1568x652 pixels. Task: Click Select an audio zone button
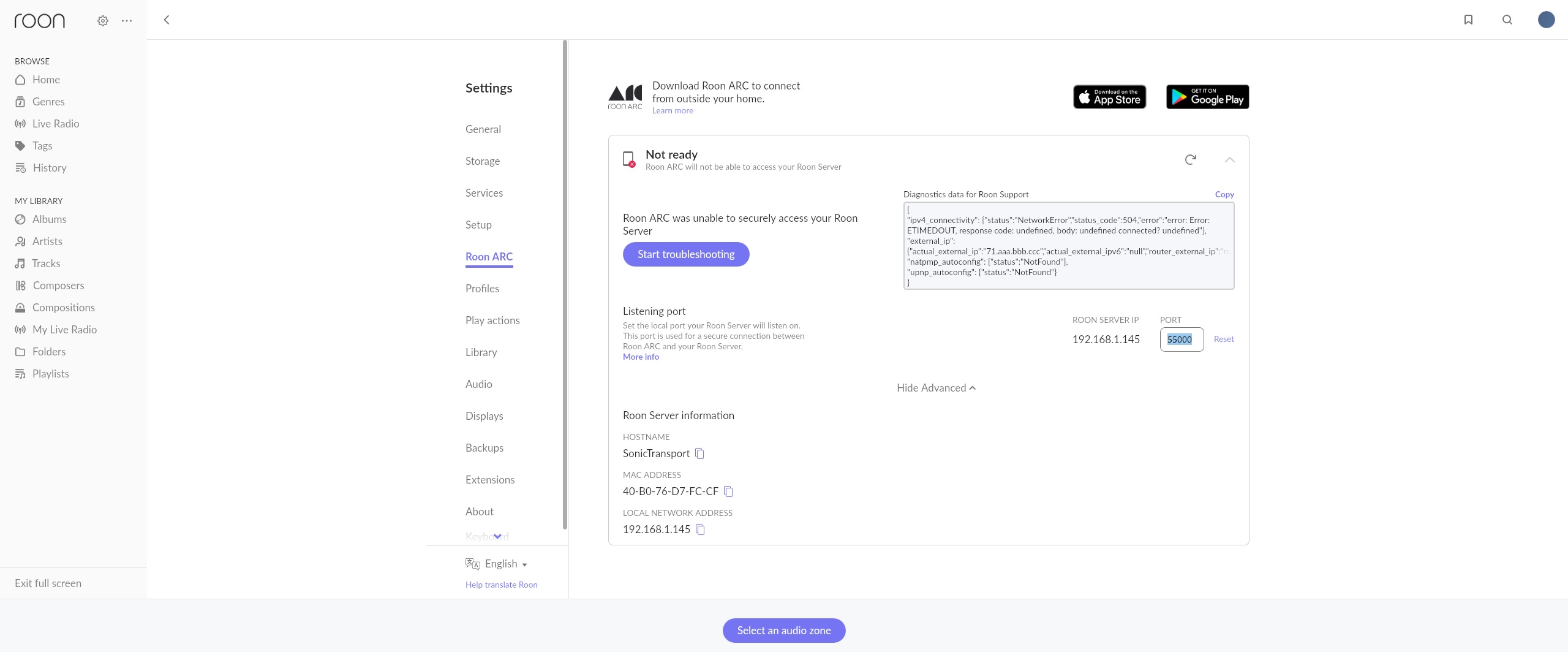[784, 631]
